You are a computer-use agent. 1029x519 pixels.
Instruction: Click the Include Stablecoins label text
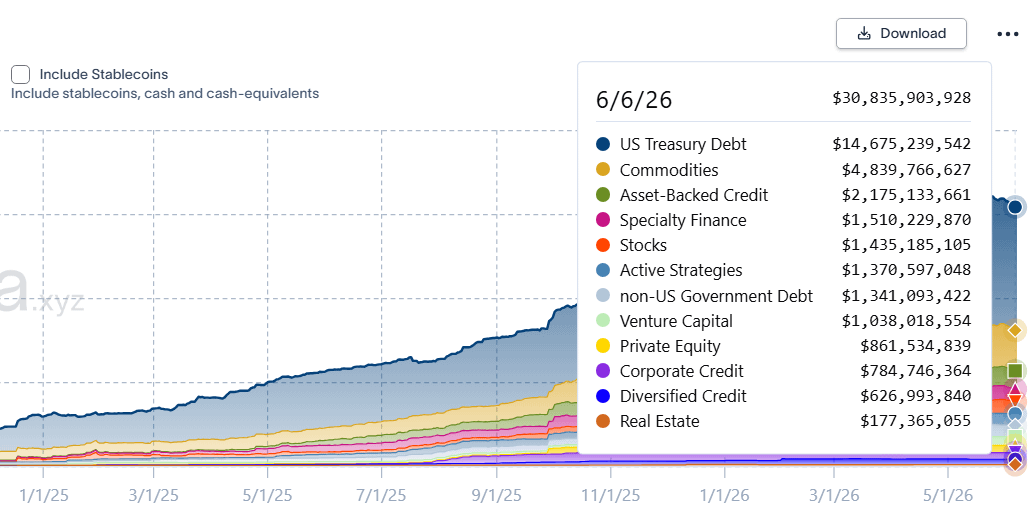(104, 74)
